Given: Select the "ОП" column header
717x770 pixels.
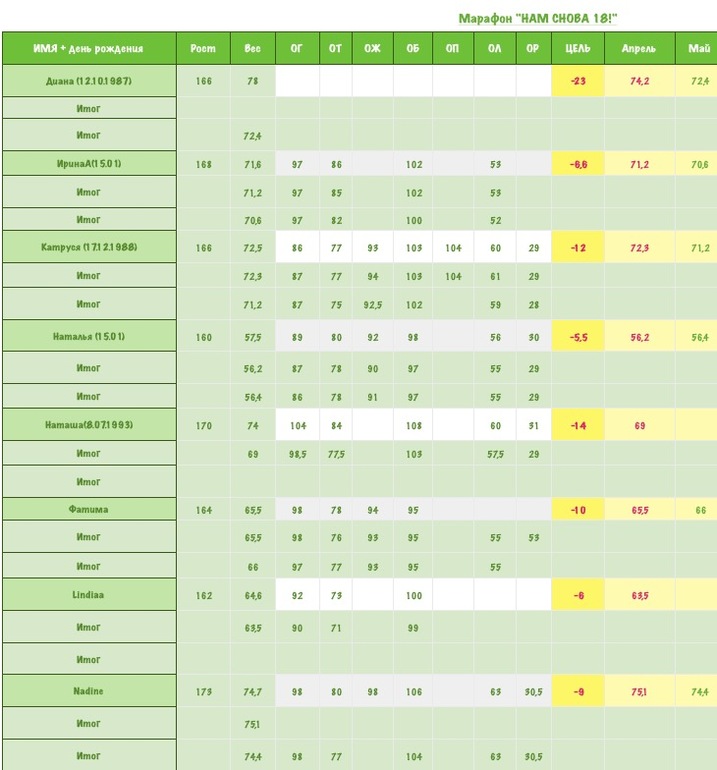Looking at the screenshot, I should pyautogui.click(x=452, y=48).
